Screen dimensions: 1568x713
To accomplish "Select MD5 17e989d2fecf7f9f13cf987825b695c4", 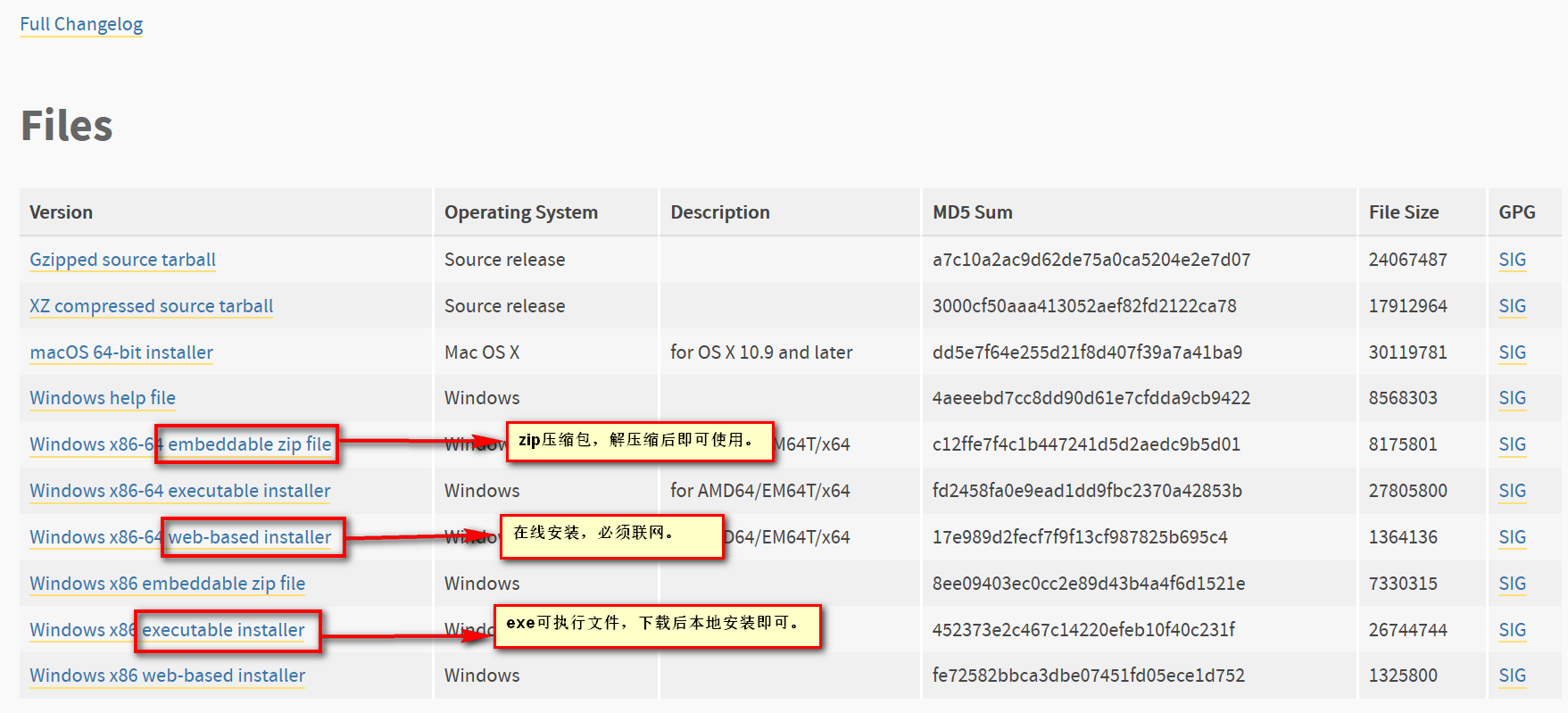I will (x=1080, y=537).
